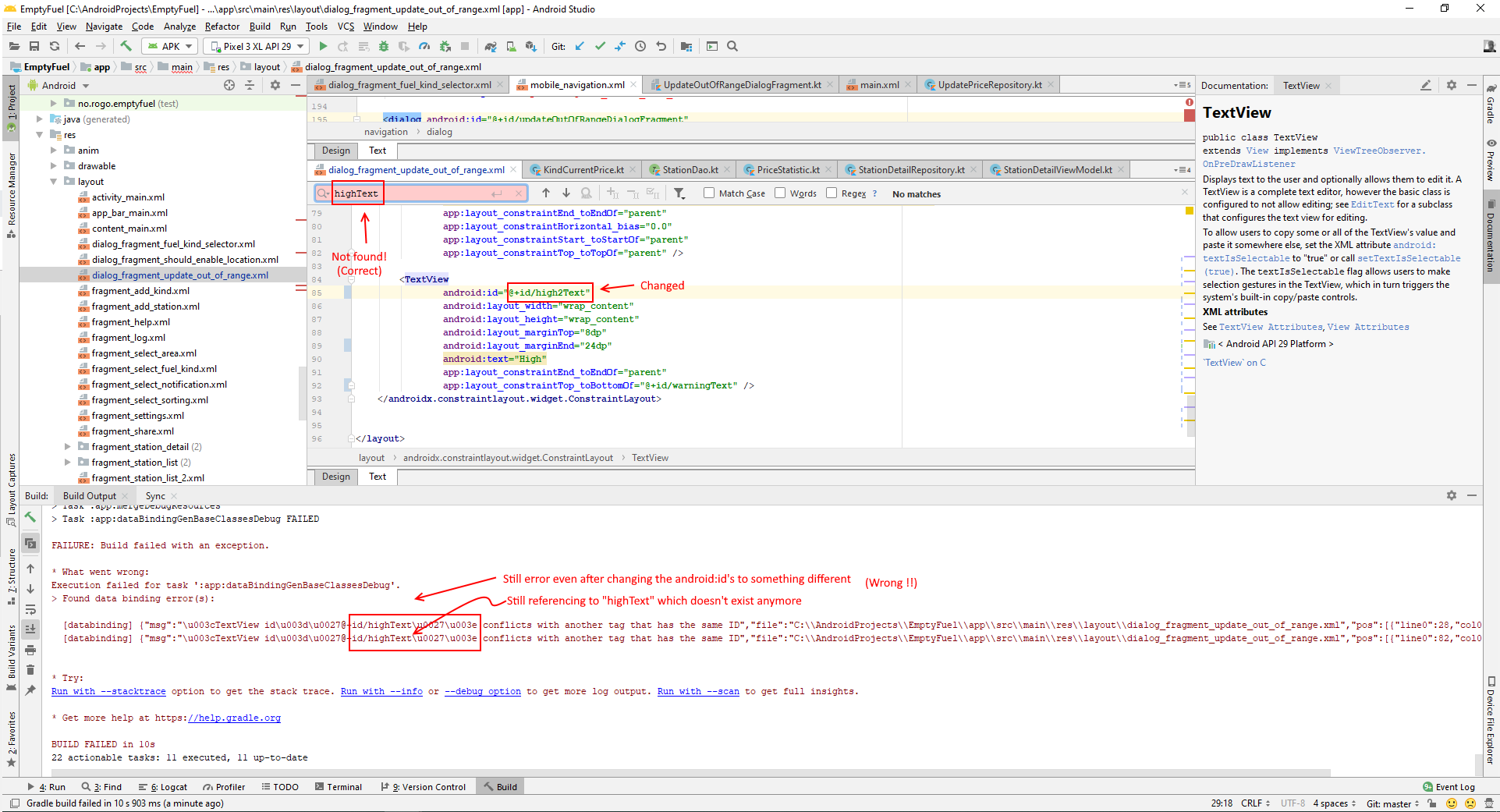Viewport: 1500px width, 812px height.
Task: Open the help.gradle.org link
Action: pos(234,718)
